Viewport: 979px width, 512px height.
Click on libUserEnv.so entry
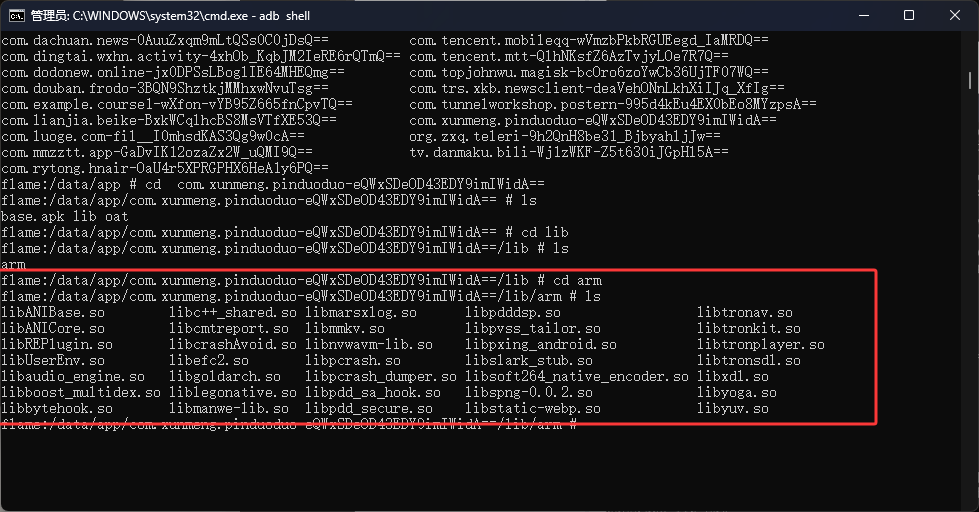click(x=53, y=361)
